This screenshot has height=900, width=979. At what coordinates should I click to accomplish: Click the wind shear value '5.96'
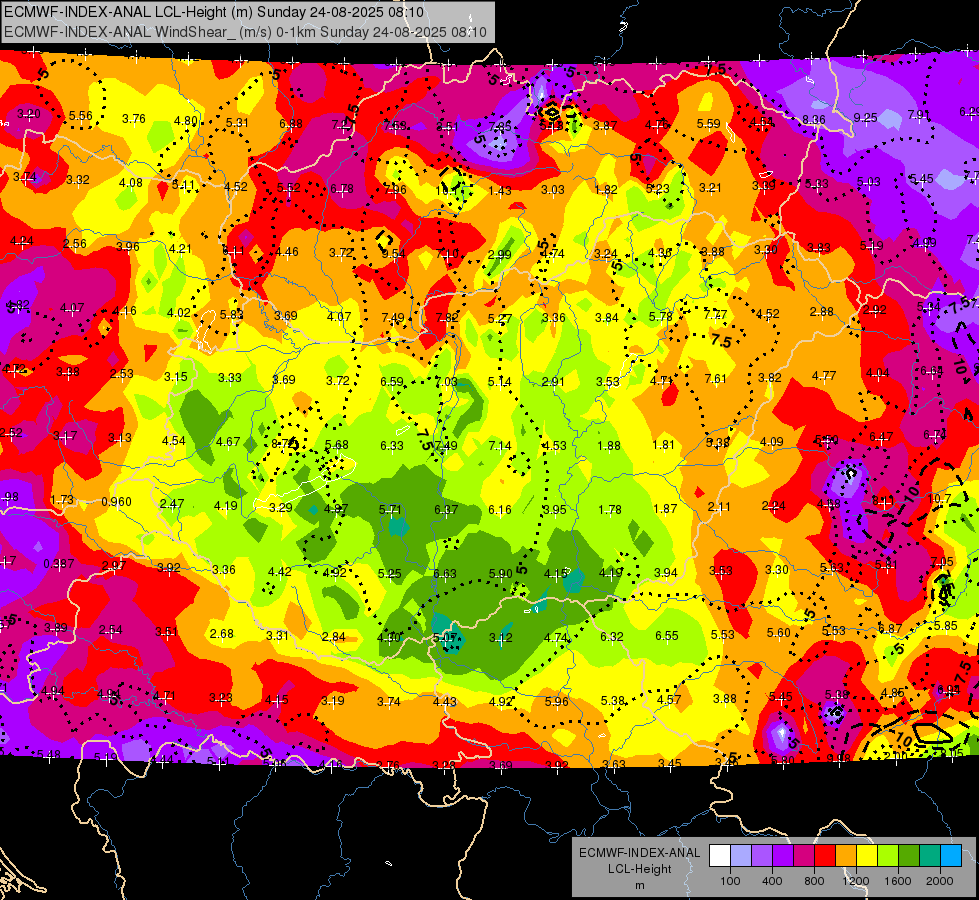556,701
